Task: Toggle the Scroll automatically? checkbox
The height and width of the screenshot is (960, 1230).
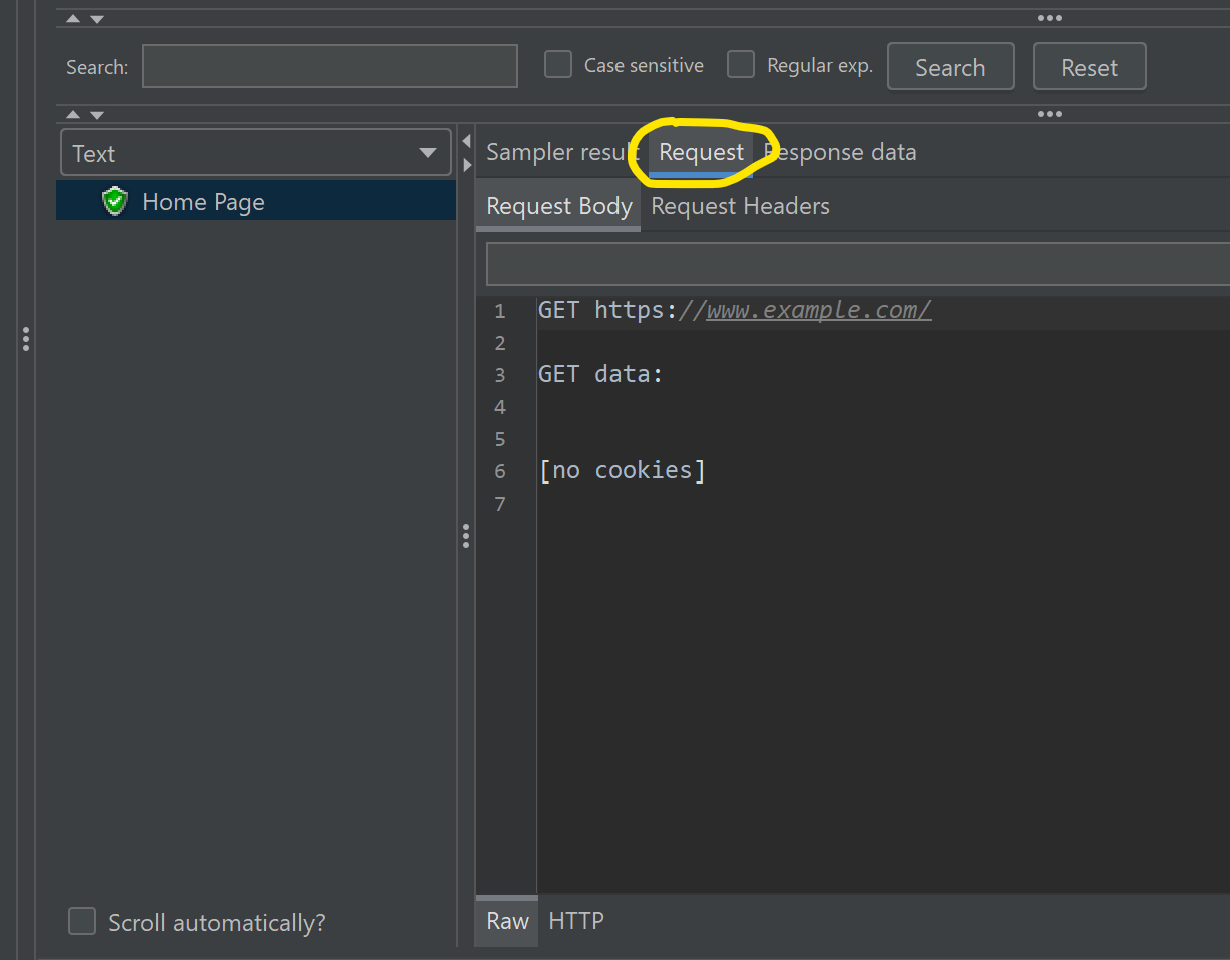Action: [82, 921]
